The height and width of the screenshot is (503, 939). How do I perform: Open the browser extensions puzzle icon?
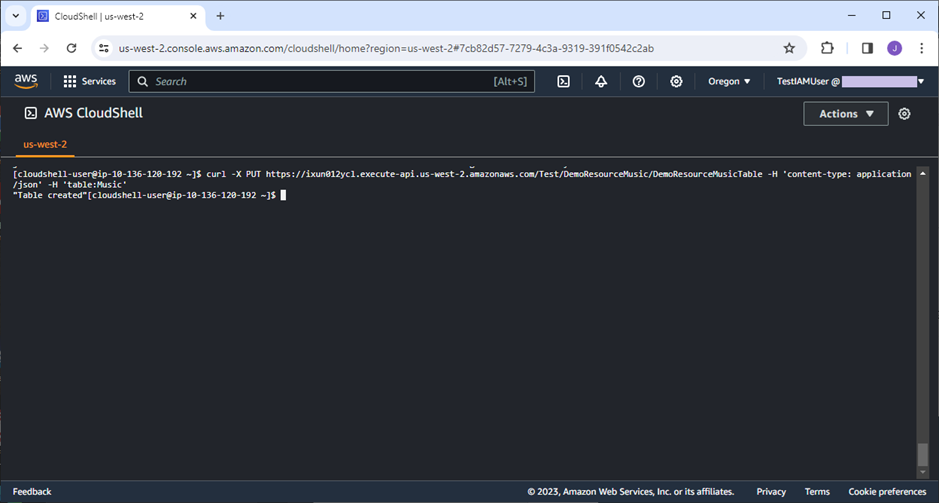point(827,49)
